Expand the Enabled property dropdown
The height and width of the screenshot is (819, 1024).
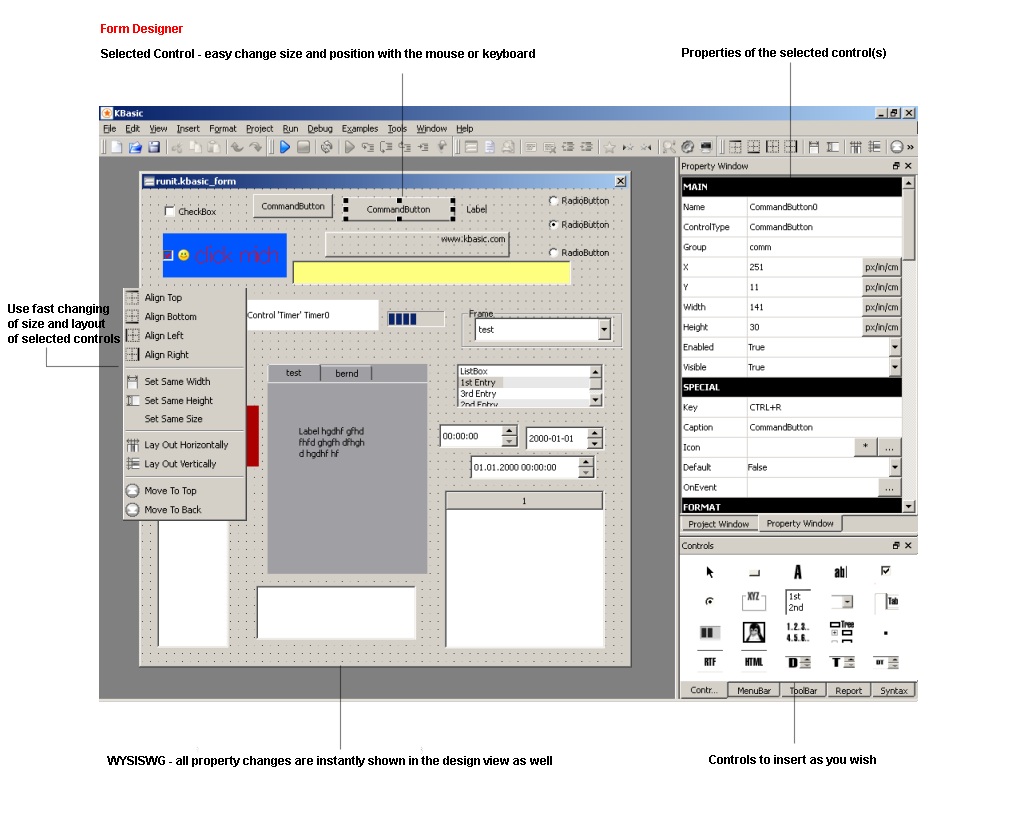[x=894, y=347]
